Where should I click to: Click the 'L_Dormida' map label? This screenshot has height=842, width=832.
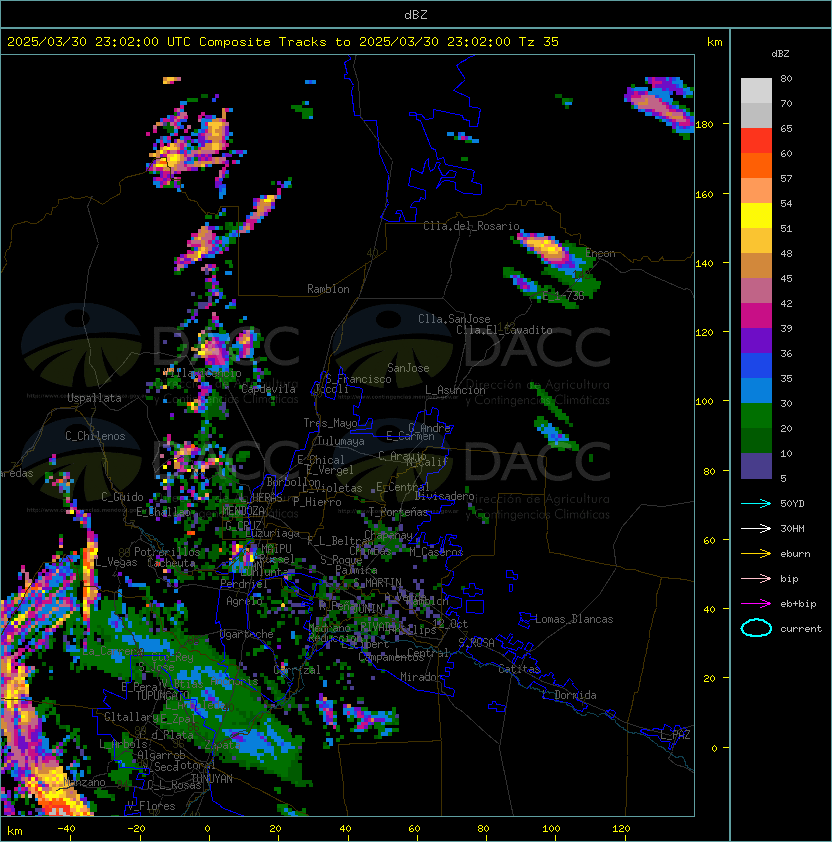tap(569, 695)
